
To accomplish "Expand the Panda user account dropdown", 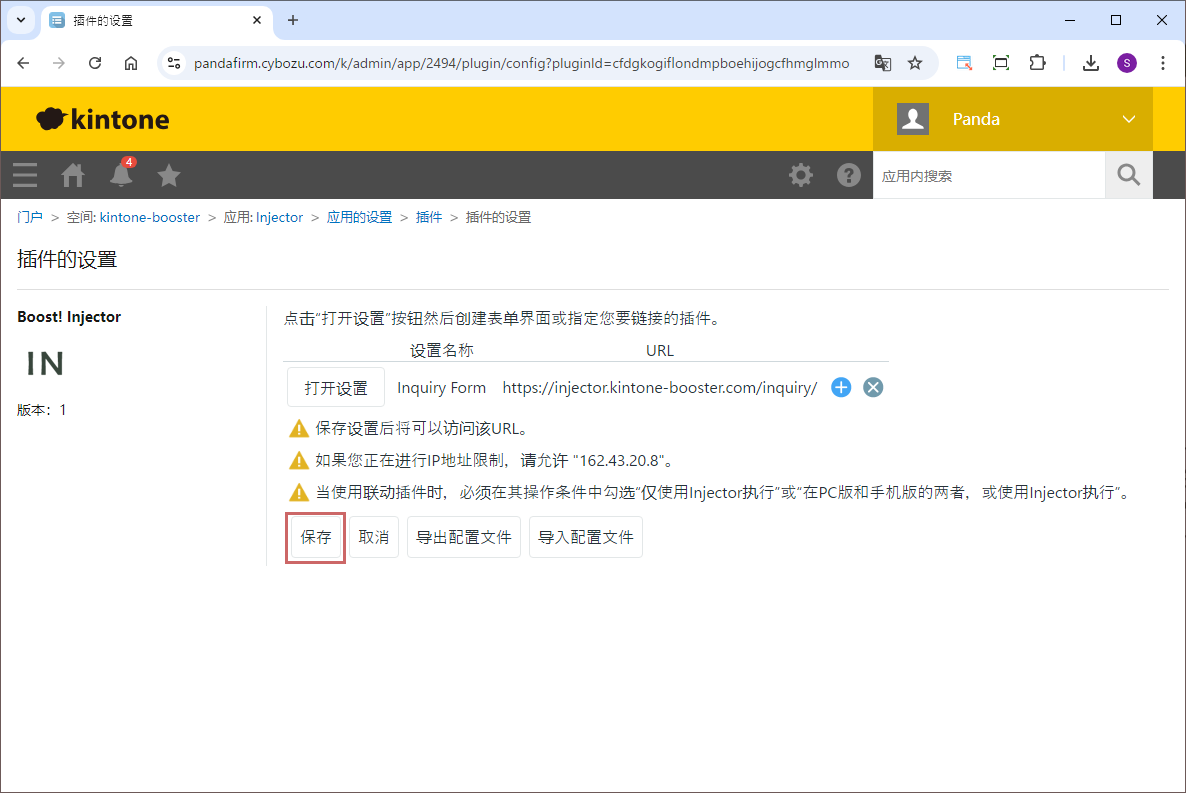I will tap(1129, 119).
